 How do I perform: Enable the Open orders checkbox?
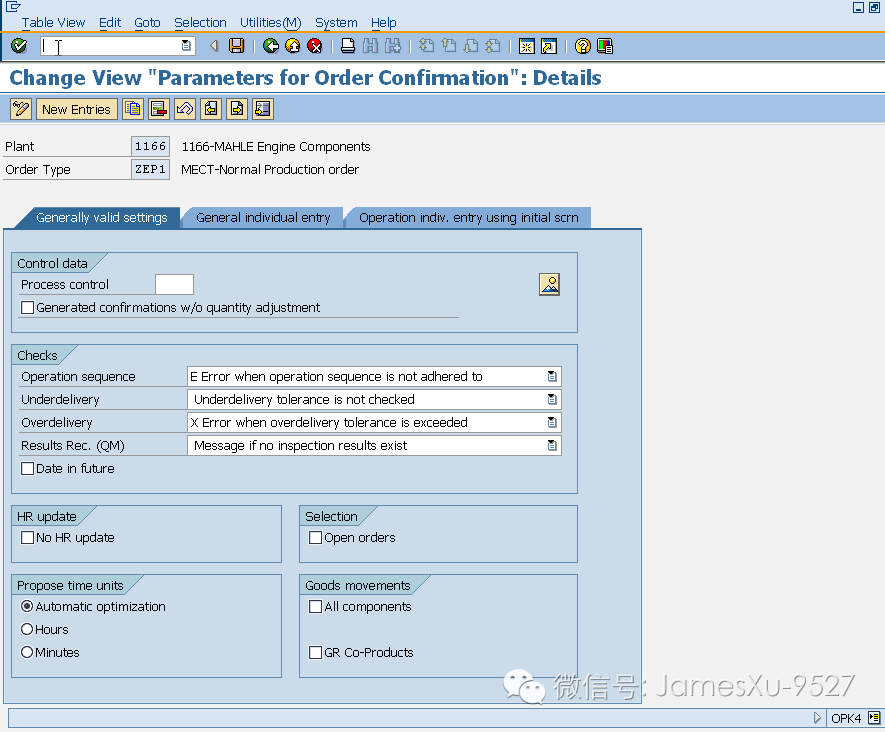tap(316, 537)
